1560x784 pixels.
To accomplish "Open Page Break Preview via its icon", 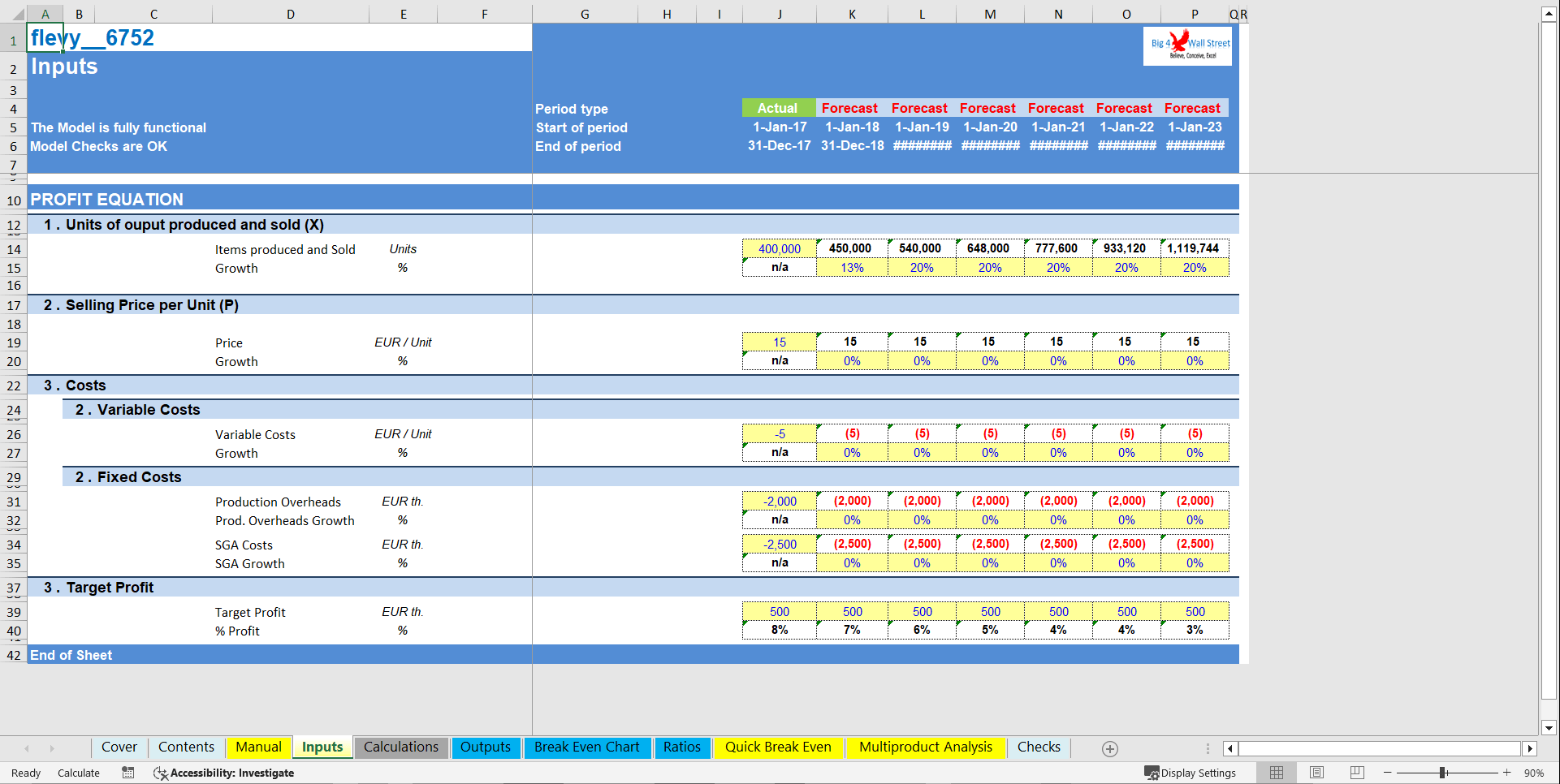I will click(x=1356, y=773).
